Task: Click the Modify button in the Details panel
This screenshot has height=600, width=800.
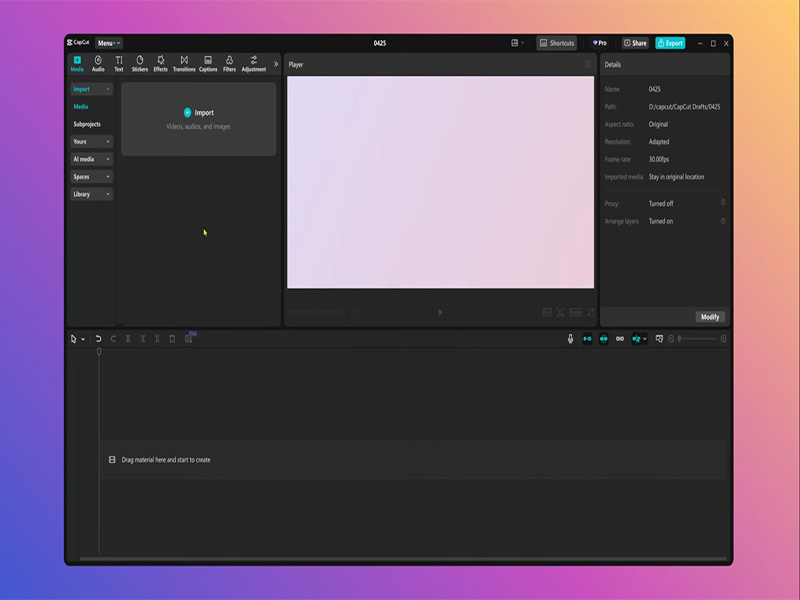Action: (x=711, y=317)
